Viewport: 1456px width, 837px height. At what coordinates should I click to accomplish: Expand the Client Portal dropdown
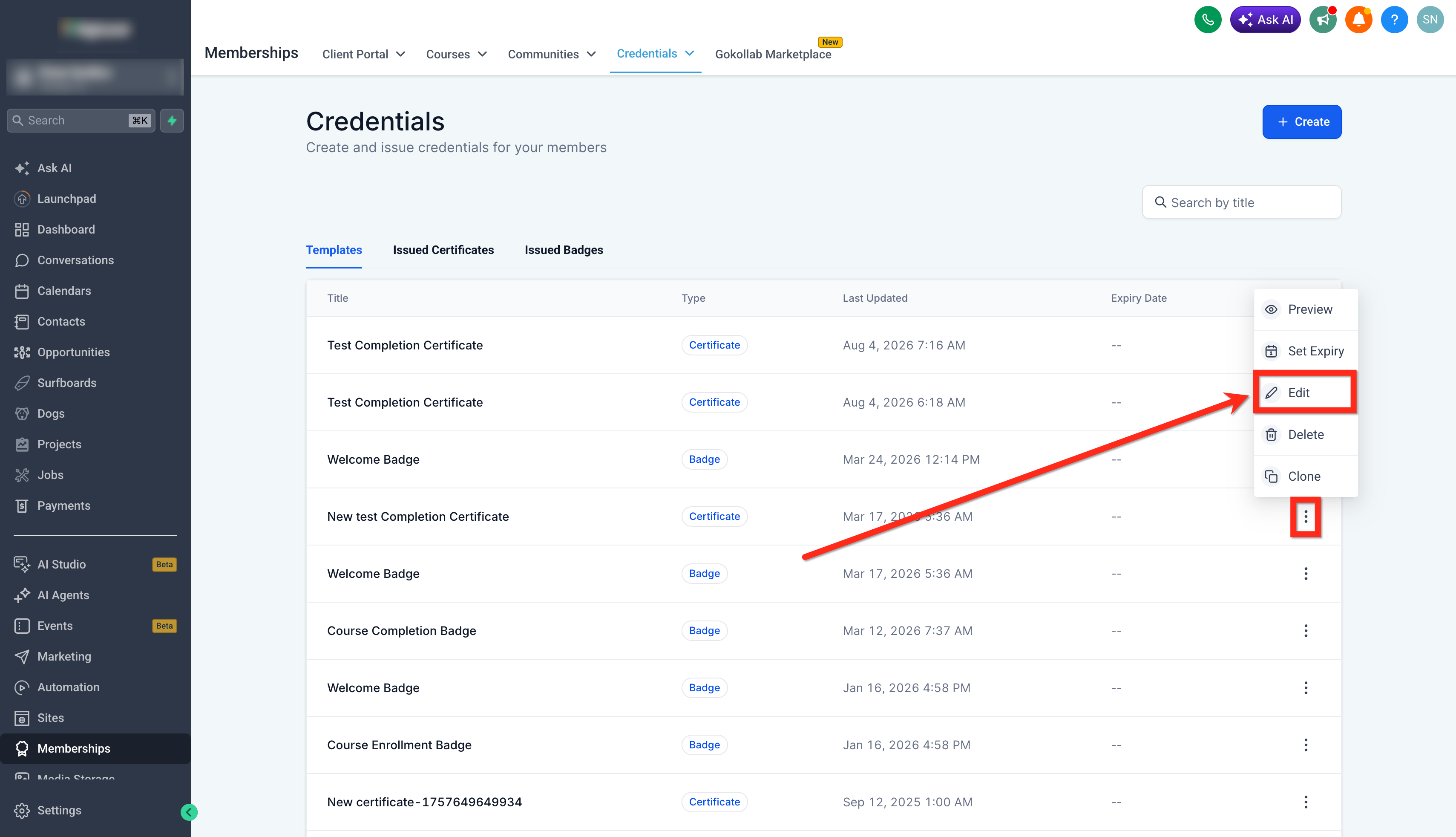pyautogui.click(x=364, y=54)
